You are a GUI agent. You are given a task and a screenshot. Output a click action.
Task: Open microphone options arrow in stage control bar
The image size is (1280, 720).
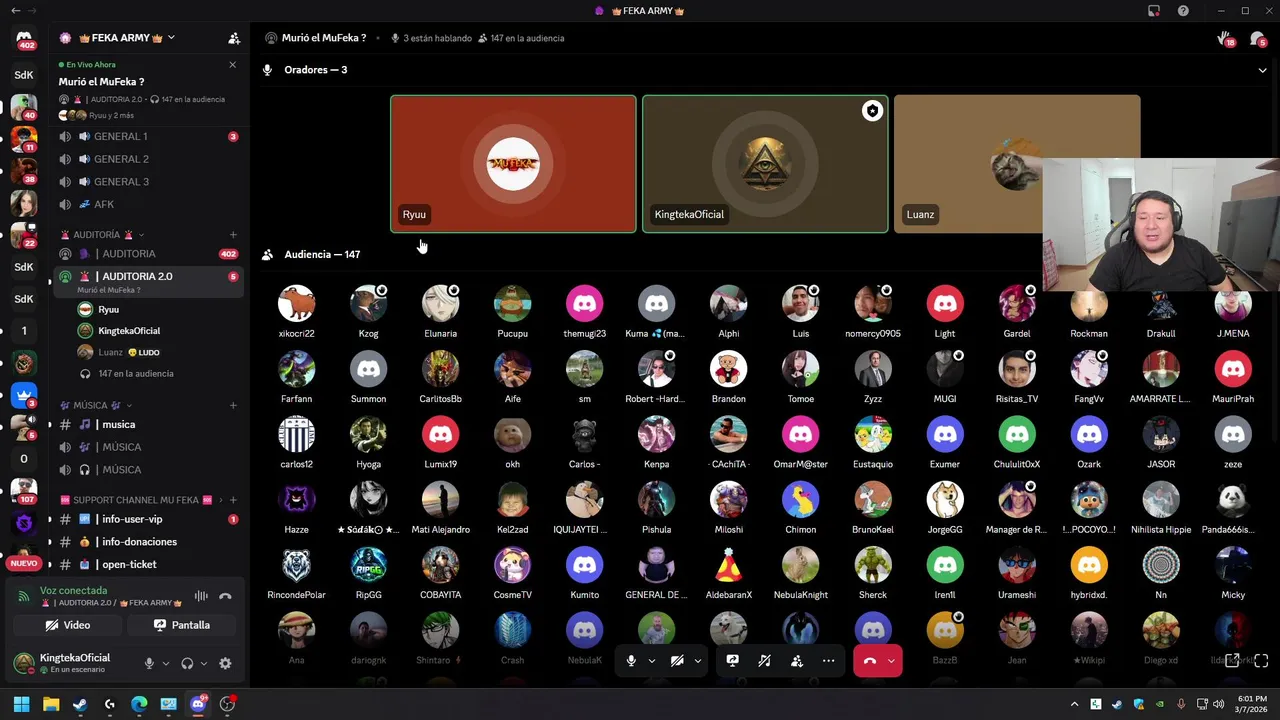(652, 661)
